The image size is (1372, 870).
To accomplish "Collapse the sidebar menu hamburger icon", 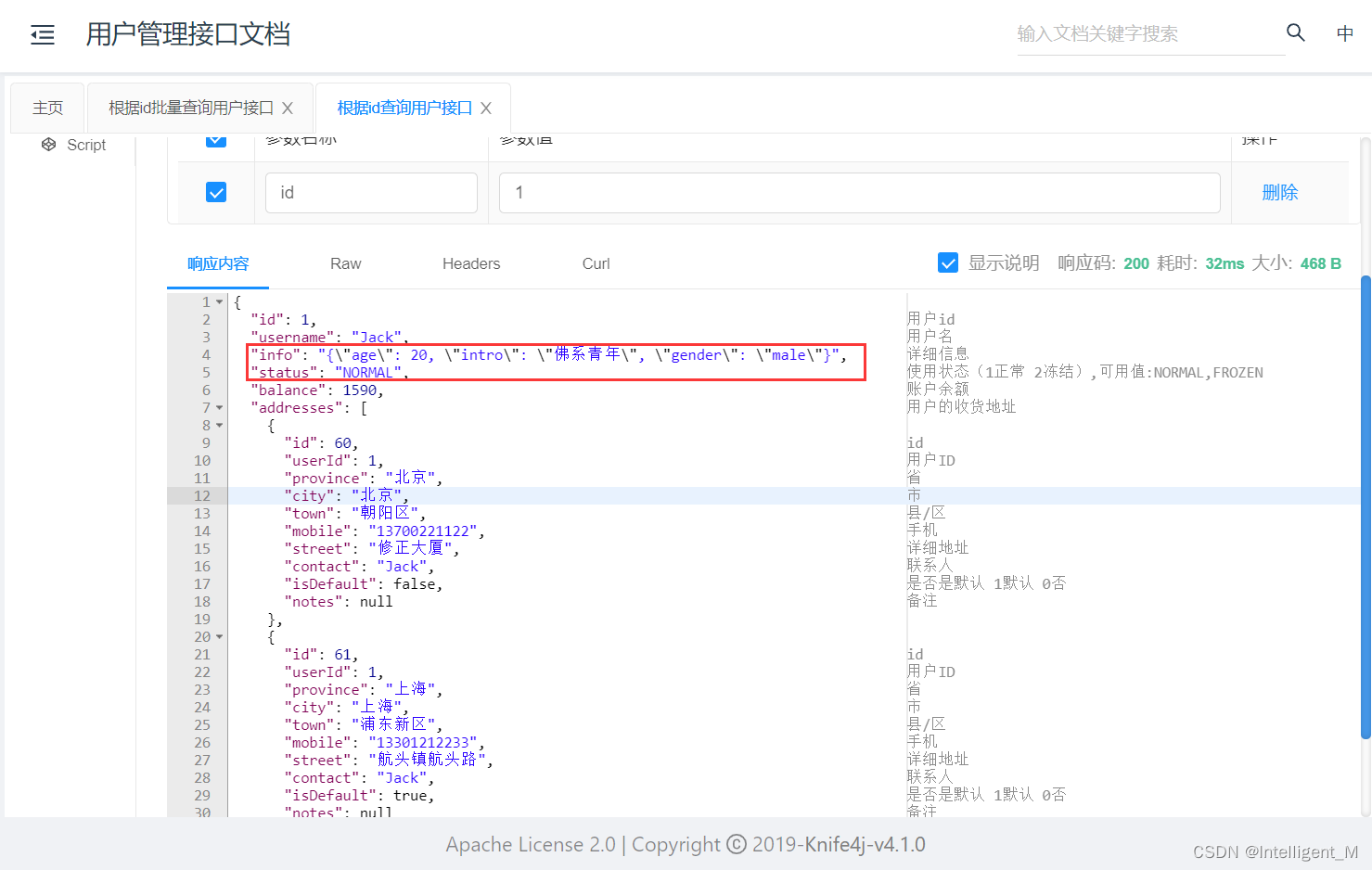I will pos(43,35).
